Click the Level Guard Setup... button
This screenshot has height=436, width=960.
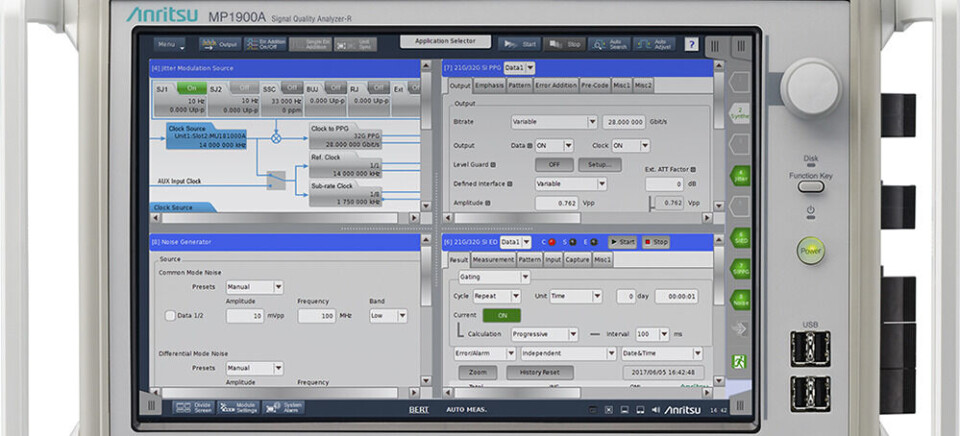tap(599, 165)
